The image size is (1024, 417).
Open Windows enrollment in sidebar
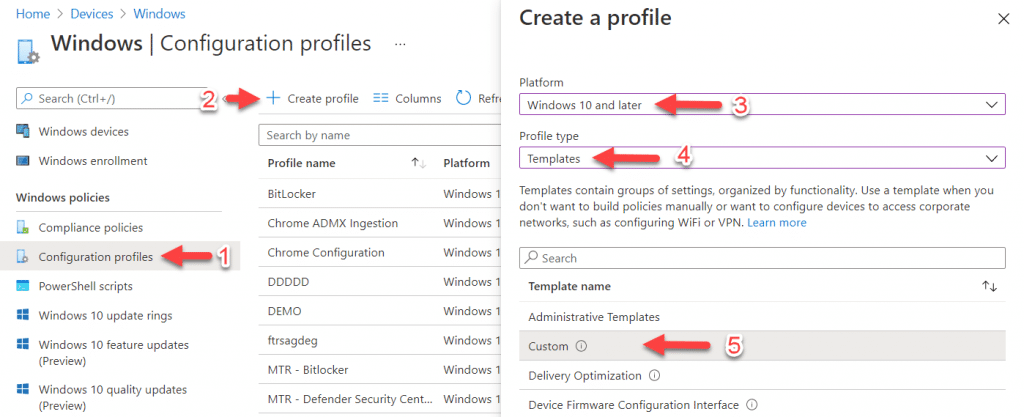click(93, 161)
